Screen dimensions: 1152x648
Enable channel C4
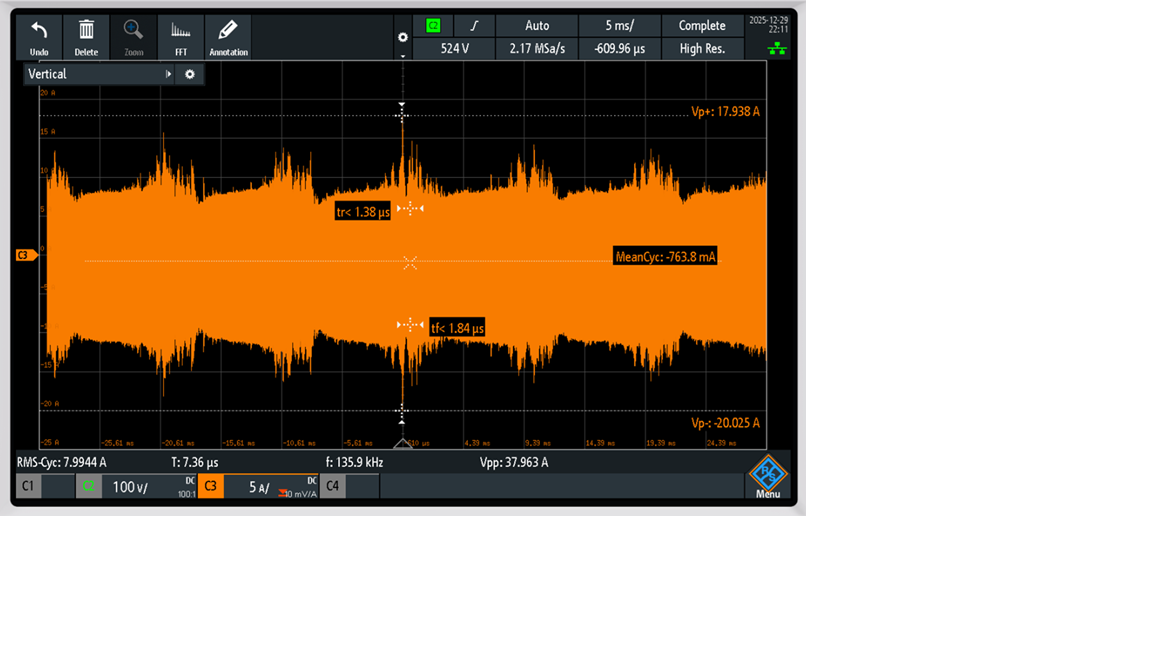(332, 486)
